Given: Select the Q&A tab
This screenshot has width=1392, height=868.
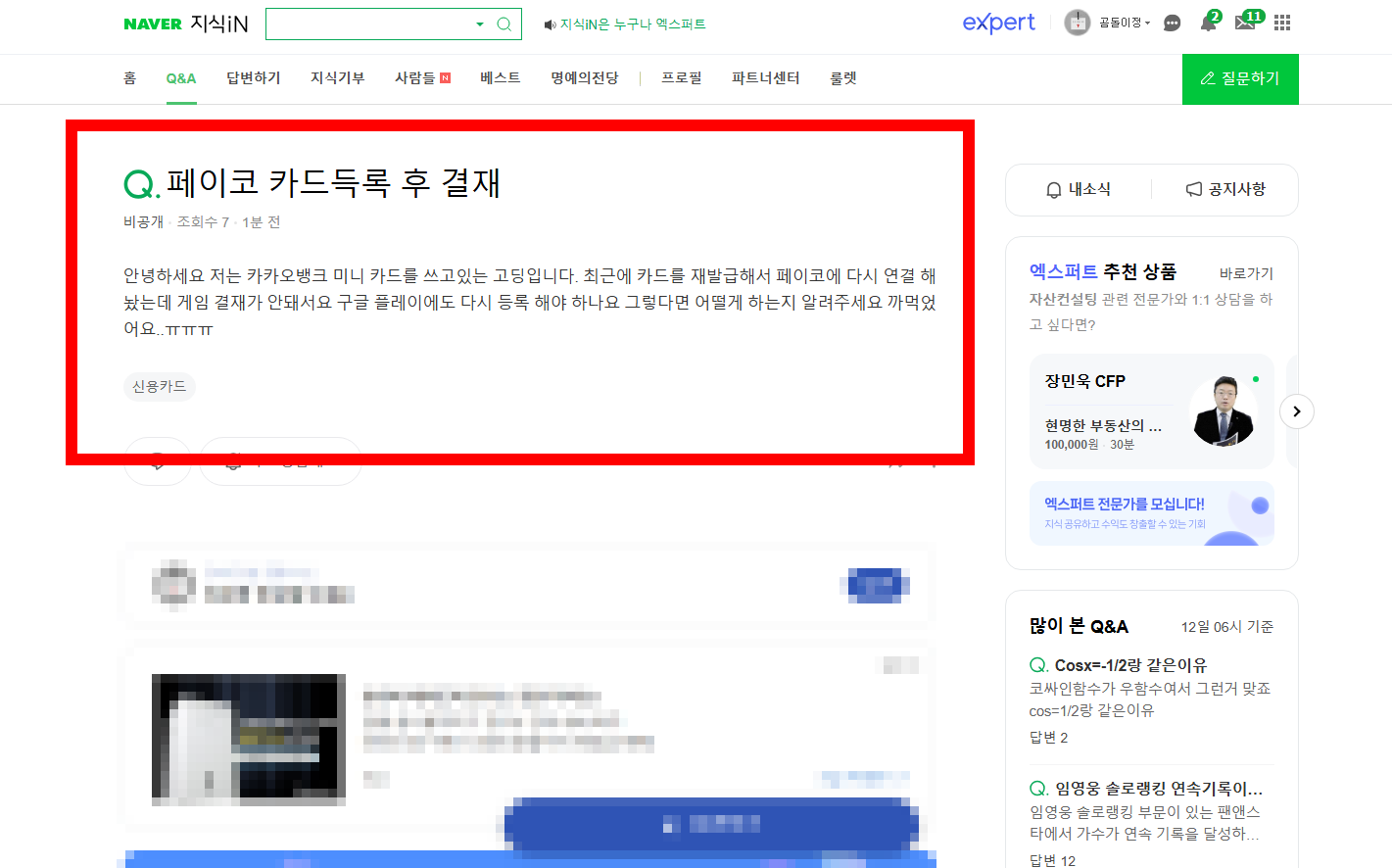Looking at the screenshot, I should pos(181,78).
